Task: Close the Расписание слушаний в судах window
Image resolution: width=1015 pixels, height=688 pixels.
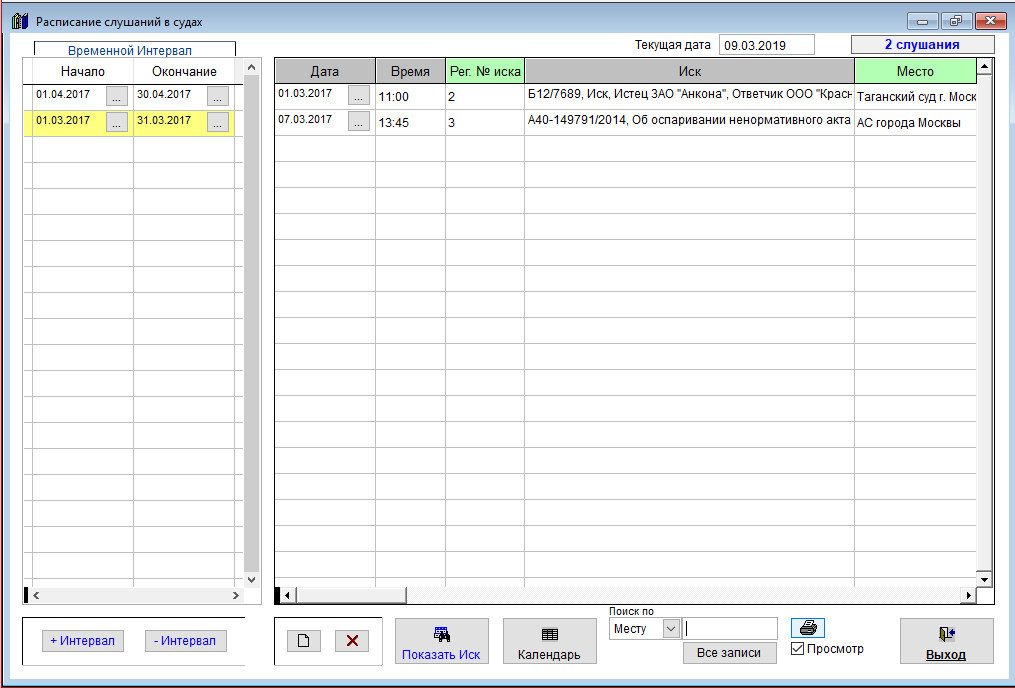Action: point(990,21)
